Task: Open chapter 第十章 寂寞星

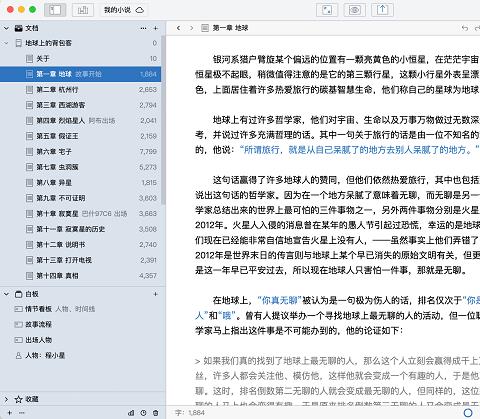Action: point(80,214)
